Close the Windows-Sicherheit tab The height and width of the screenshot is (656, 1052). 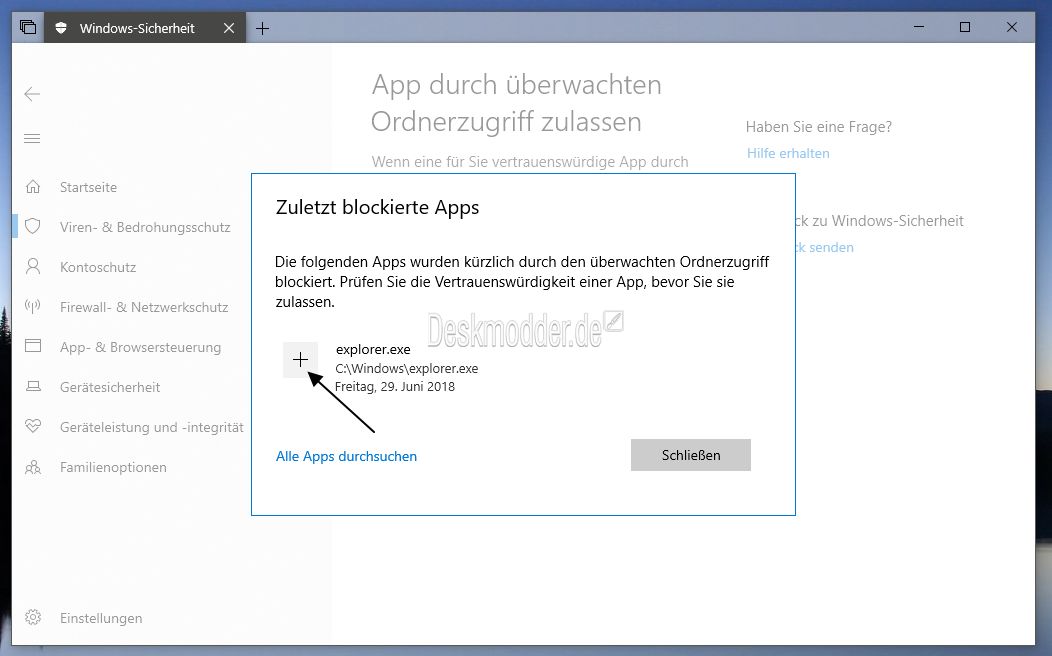point(229,28)
